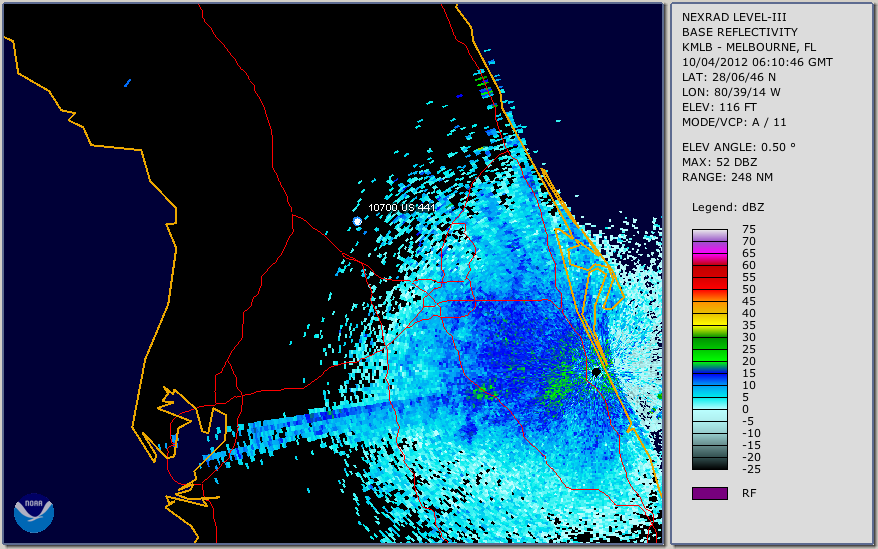Click the "10700 US 441" map label
The height and width of the screenshot is (549, 878).
pos(401,207)
